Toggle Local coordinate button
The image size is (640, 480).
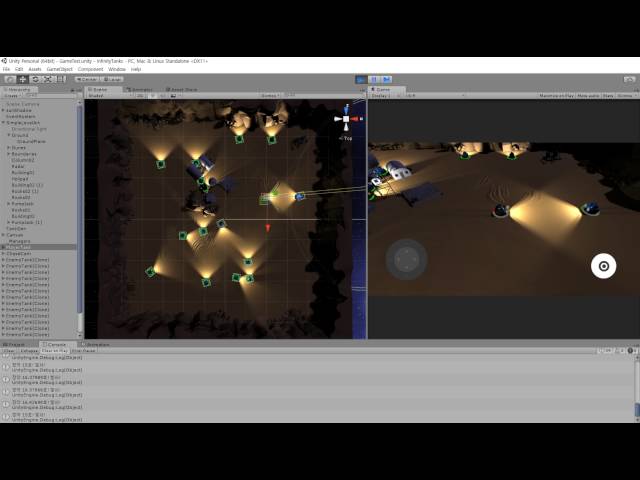point(111,79)
